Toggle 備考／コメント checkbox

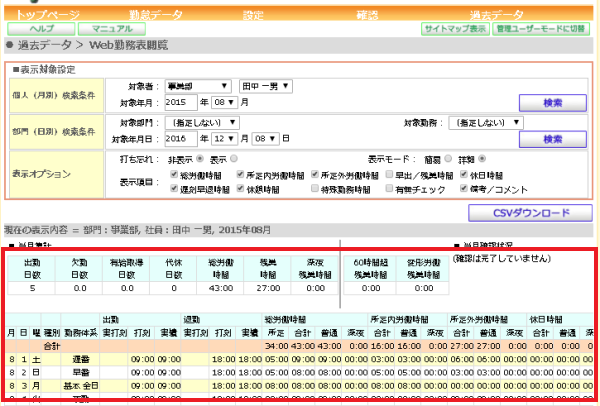(x=464, y=188)
